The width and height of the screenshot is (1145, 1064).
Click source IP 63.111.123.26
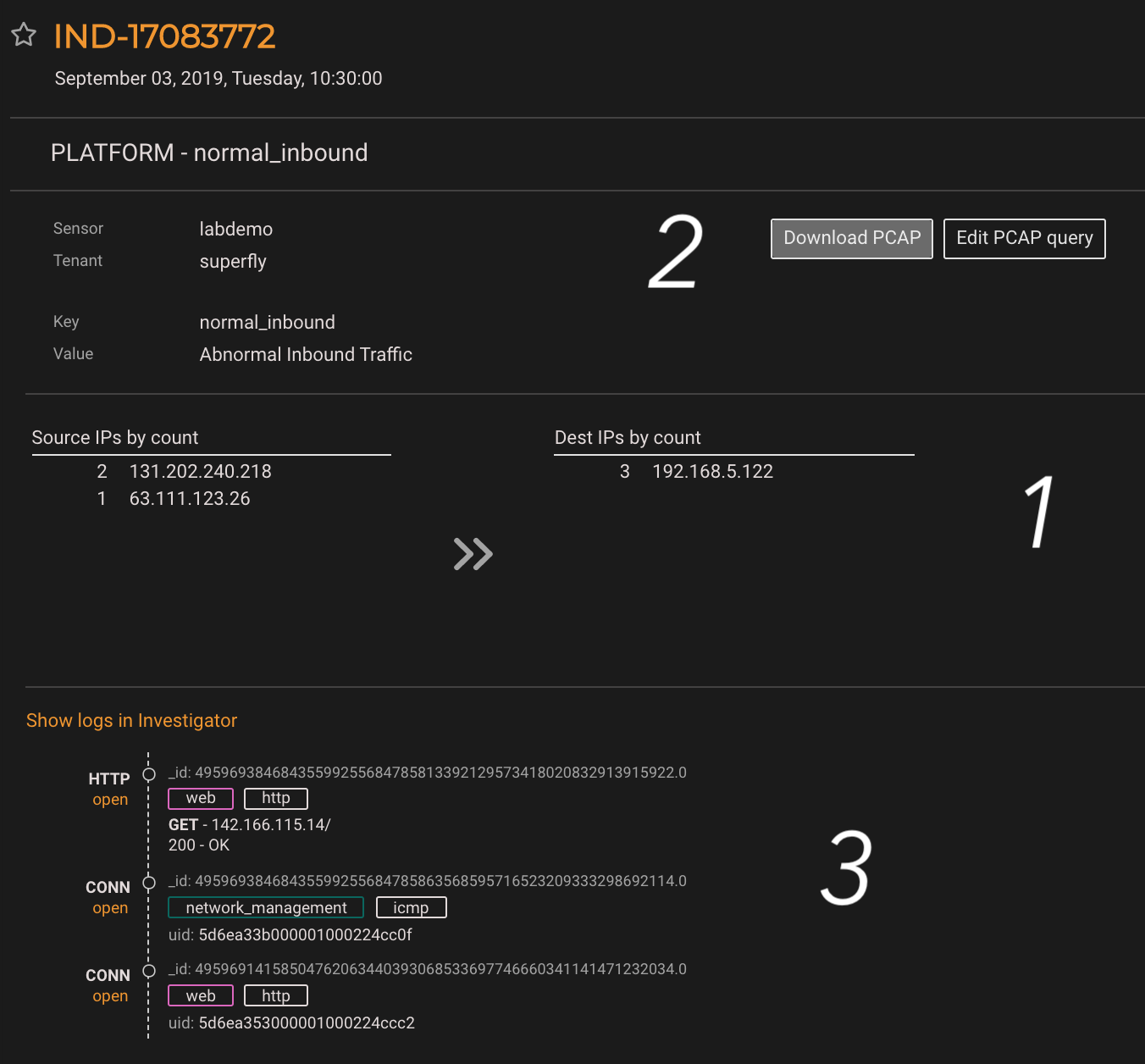click(x=190, y=498)
